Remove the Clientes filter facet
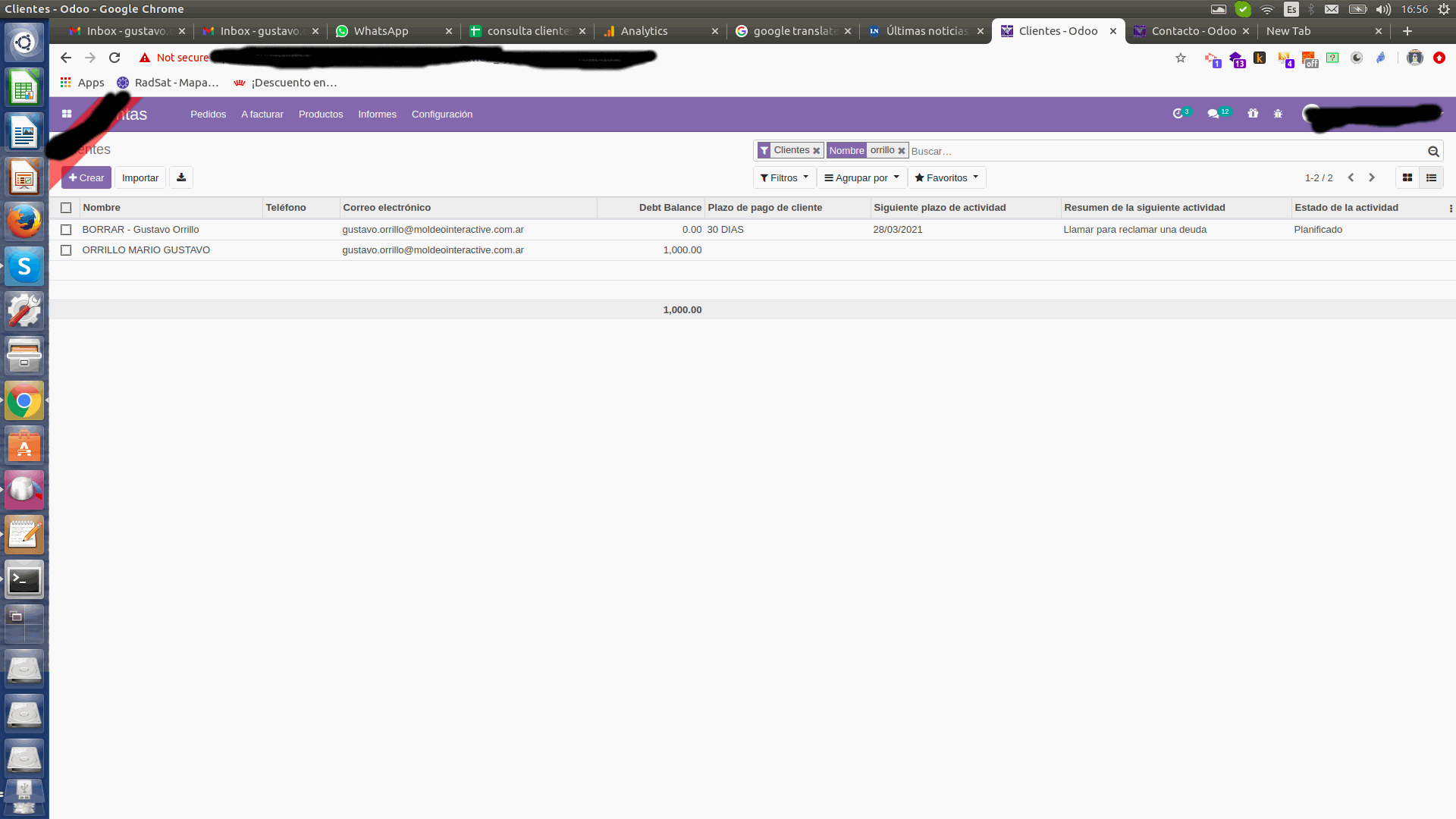Image resolution: width=1456 pixels, height=819 pixels. click(x=817, y=151)
